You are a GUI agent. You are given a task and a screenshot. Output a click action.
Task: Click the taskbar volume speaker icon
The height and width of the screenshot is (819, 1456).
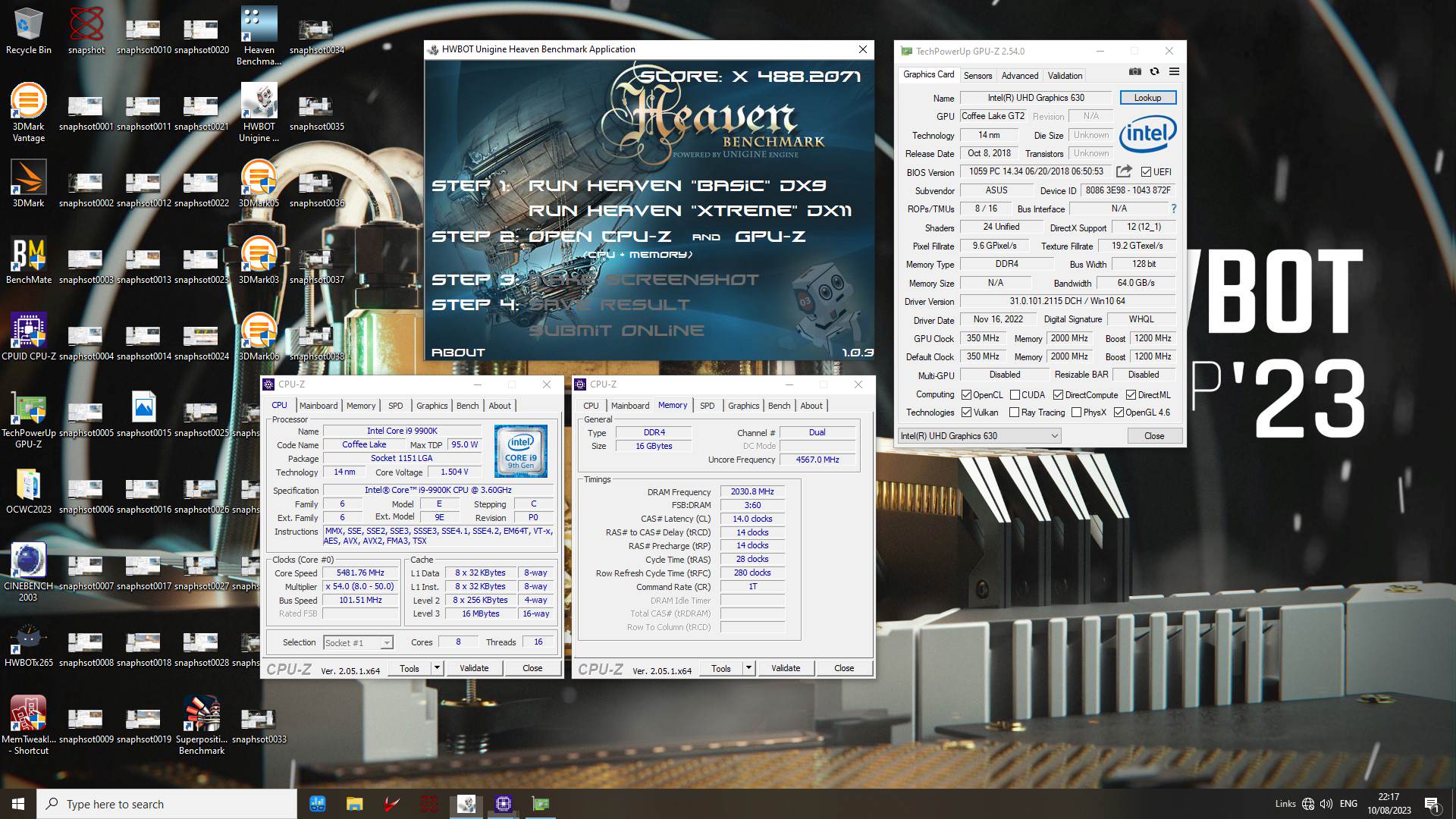[1326, 804]
